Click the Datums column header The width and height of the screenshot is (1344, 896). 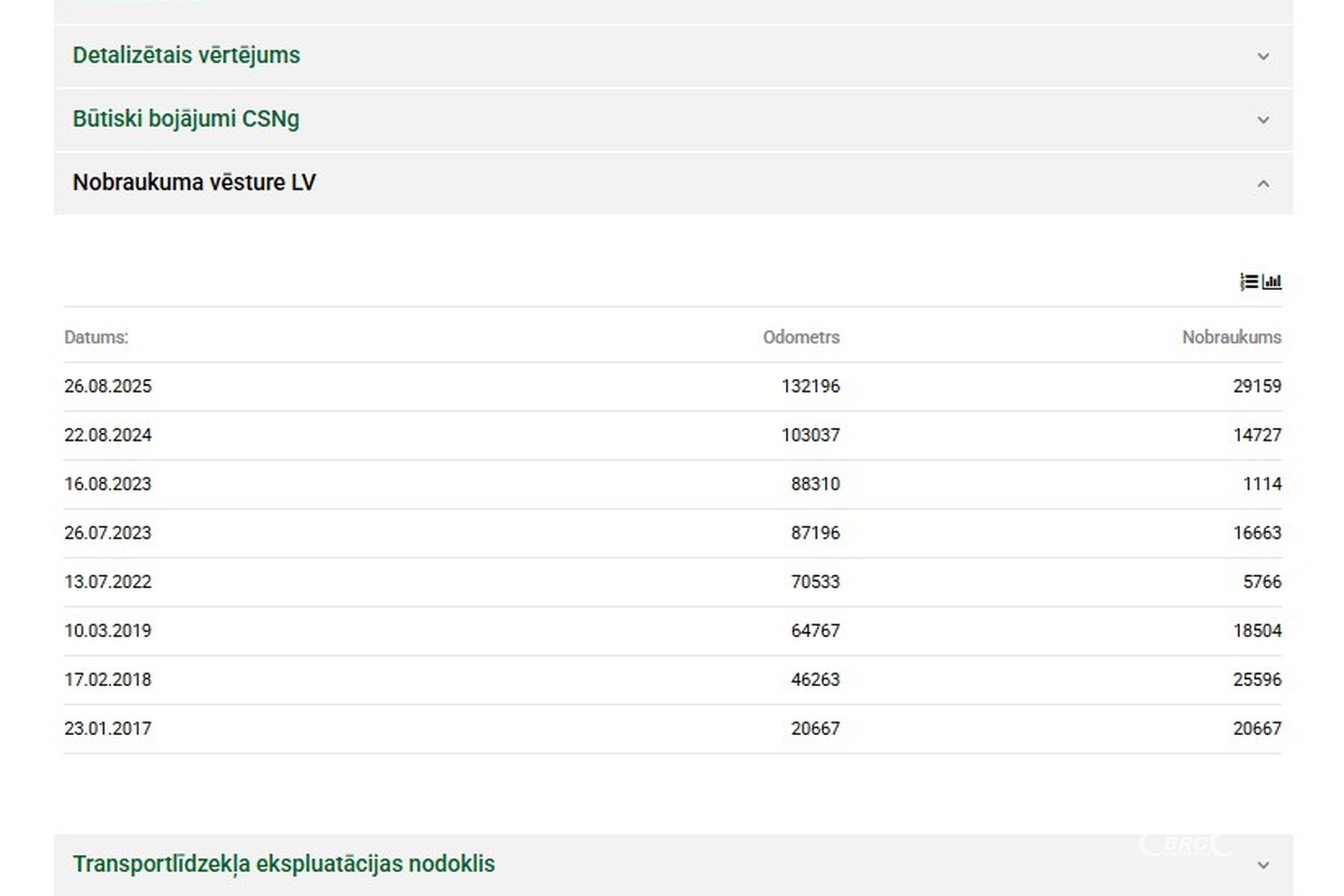(96, 337)
